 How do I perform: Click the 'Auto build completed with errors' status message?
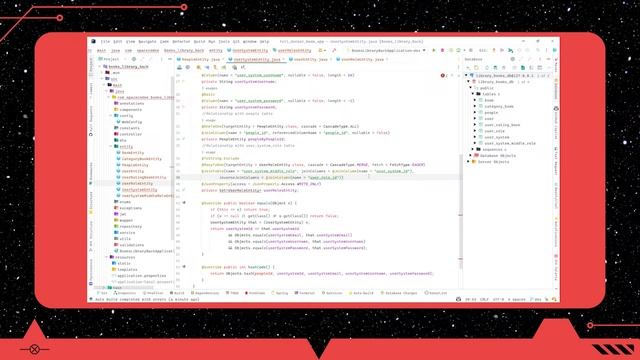[147, 299]
